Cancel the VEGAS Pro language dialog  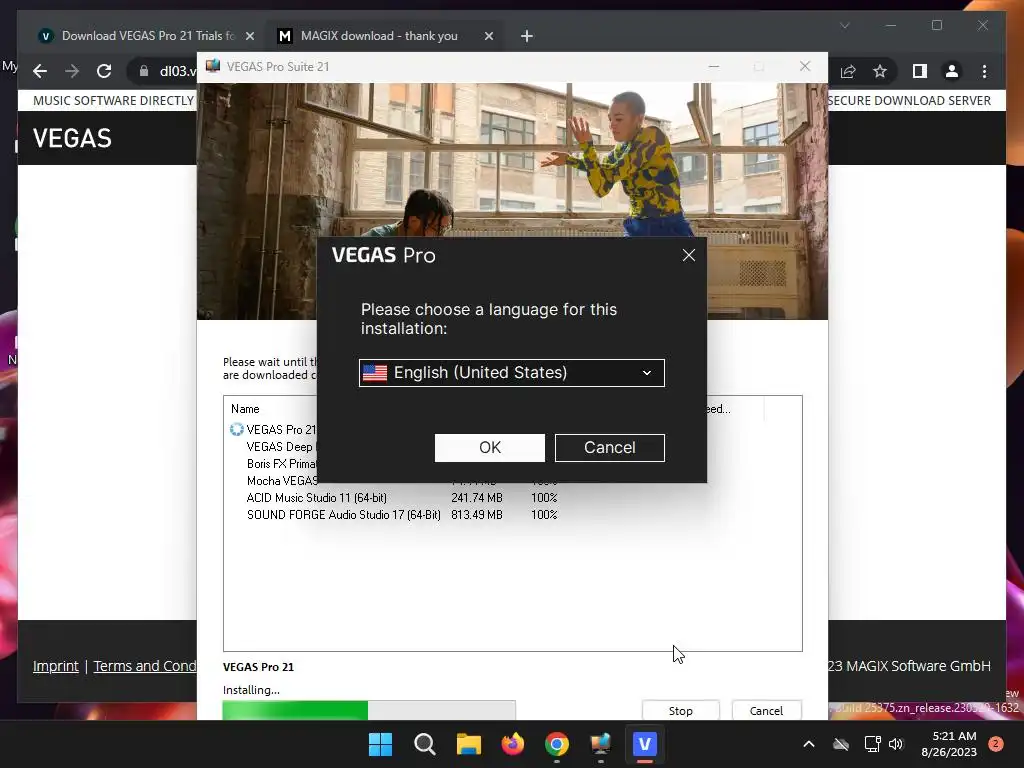coord(609,447)
